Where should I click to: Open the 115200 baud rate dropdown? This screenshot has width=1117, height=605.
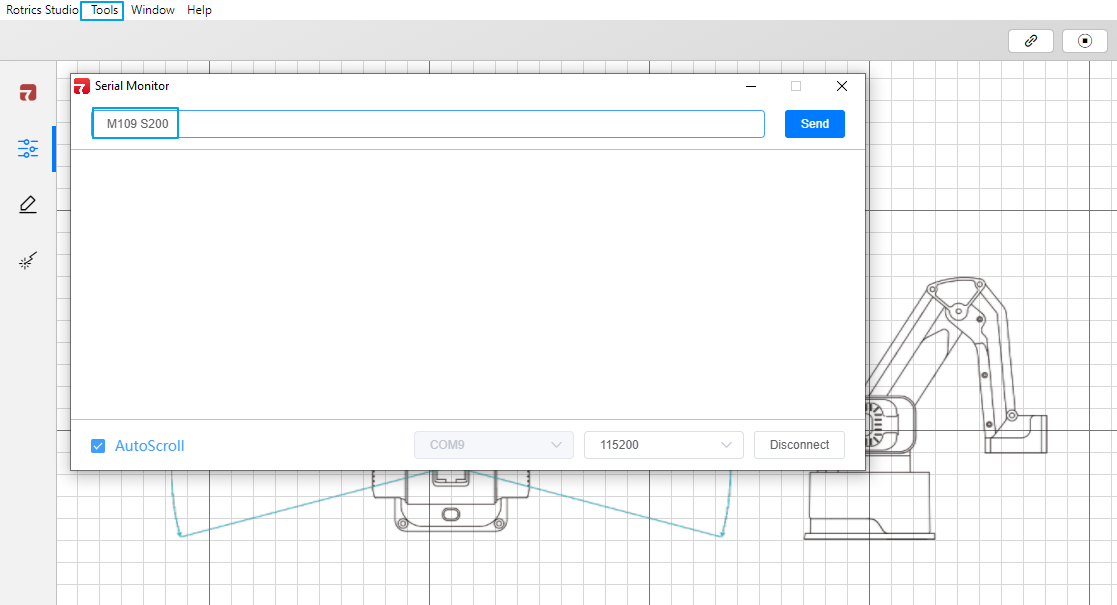click(x=664, y=445)
